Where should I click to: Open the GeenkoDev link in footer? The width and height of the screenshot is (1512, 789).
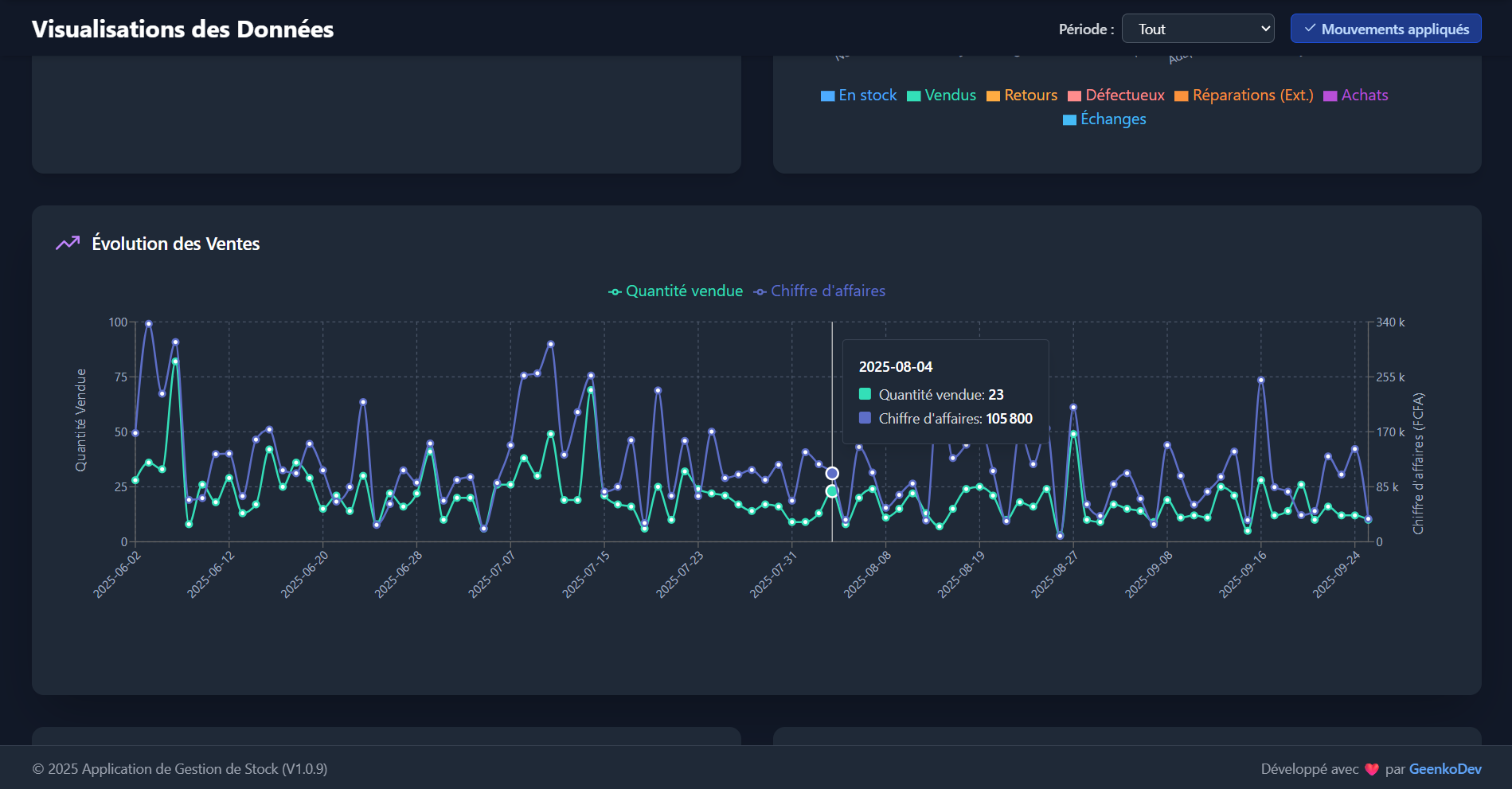click(1444, 769)
